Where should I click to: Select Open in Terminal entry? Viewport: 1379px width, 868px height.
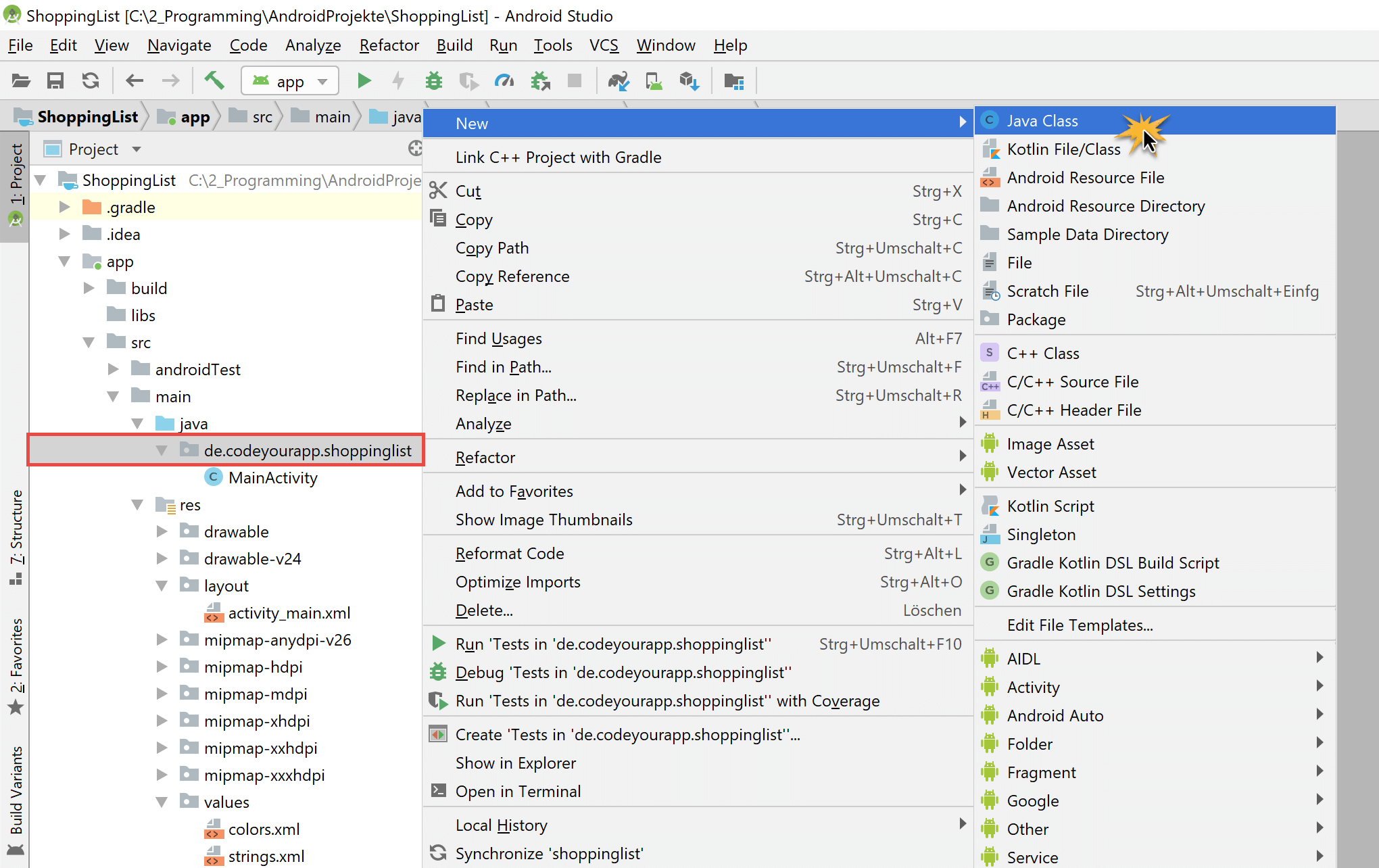[698, 792]
